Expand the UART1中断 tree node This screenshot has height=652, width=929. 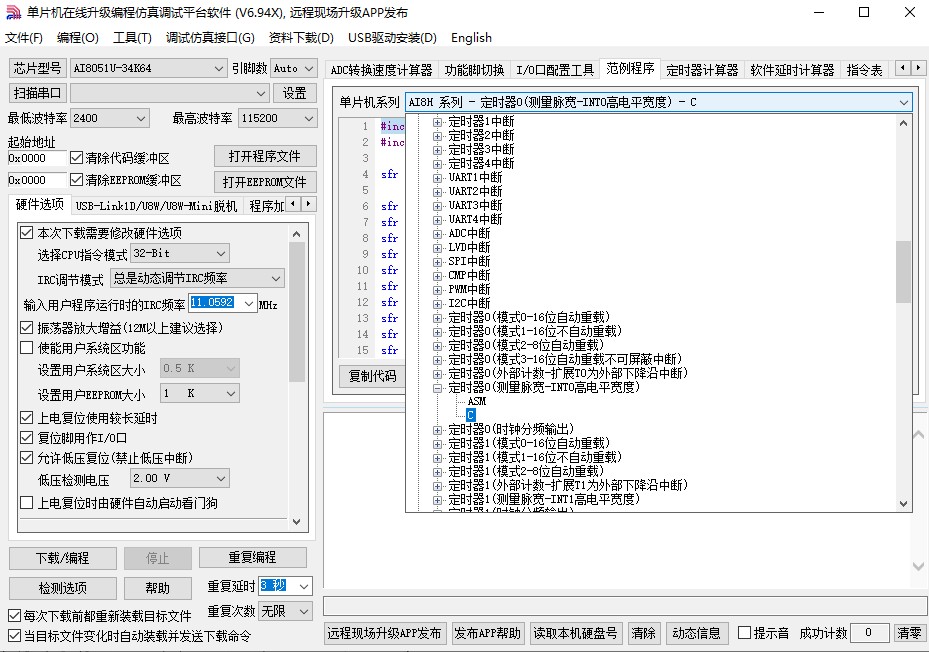[x=437, y=177]
